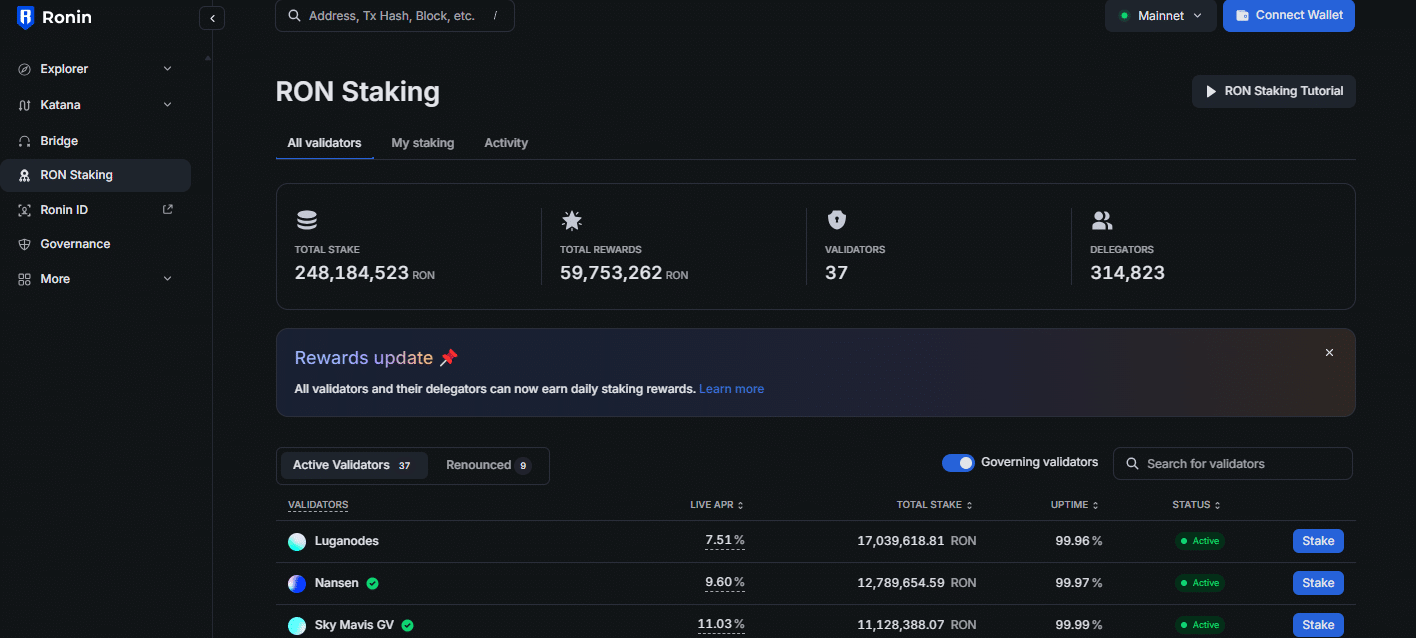The image size is (1416, 638).
Task: Open the Activity tab
Action: click(506, 143)
